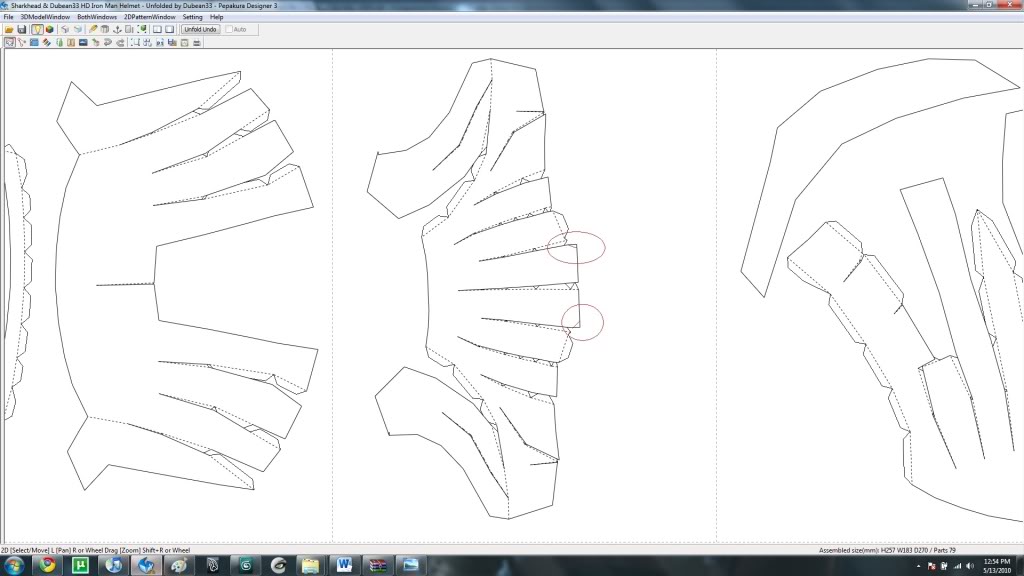Click the network signal tray icon
The width and height of the screenshot is (1024, 576).
click(x=957, y=566)
